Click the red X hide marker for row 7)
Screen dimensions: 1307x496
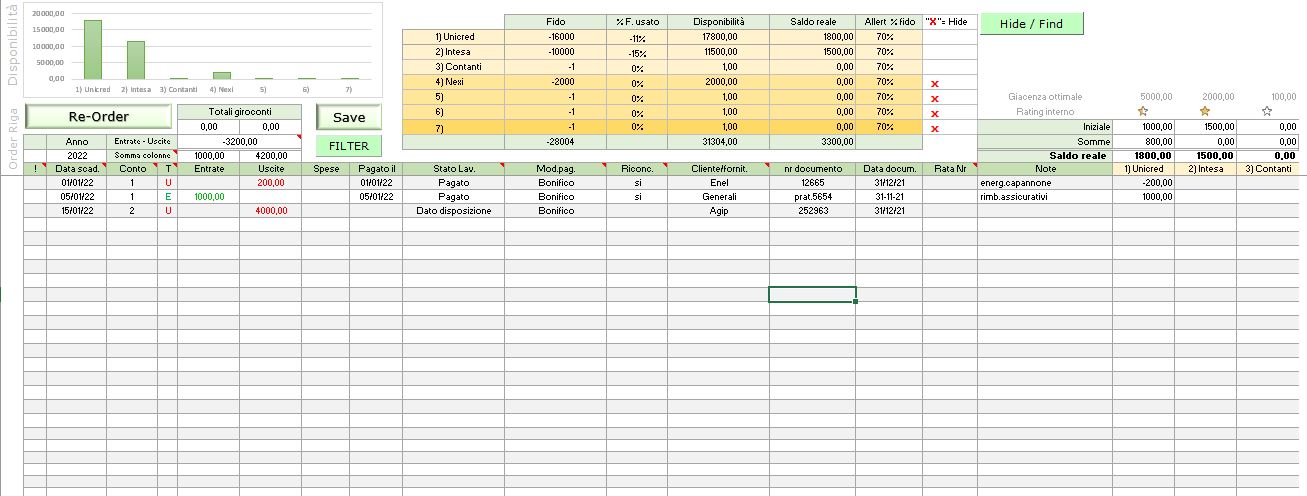[935, 129]
